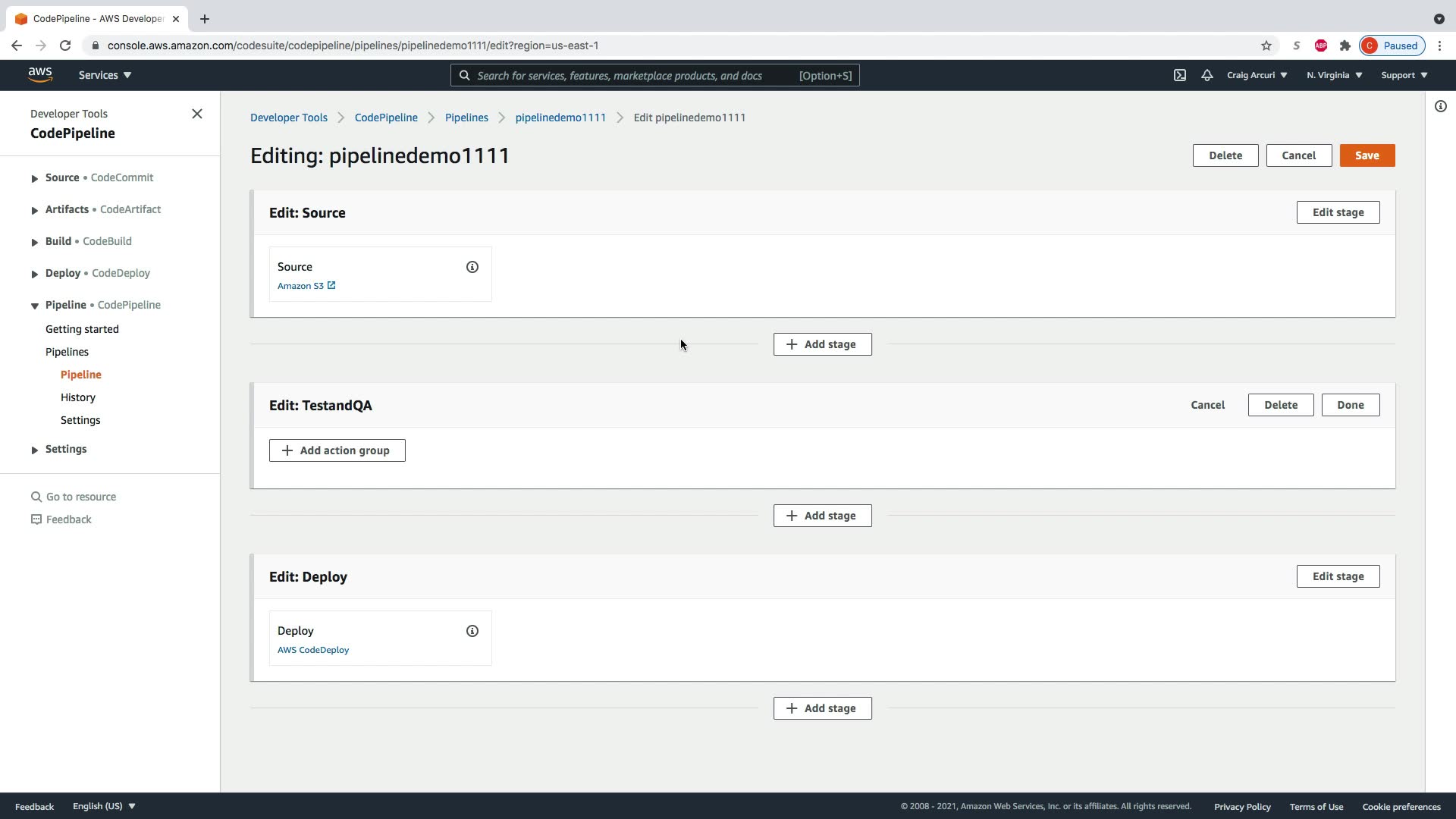This screenshot has width=1456, height=819.
Task: Click the orange Save button
Action: 1367,155
